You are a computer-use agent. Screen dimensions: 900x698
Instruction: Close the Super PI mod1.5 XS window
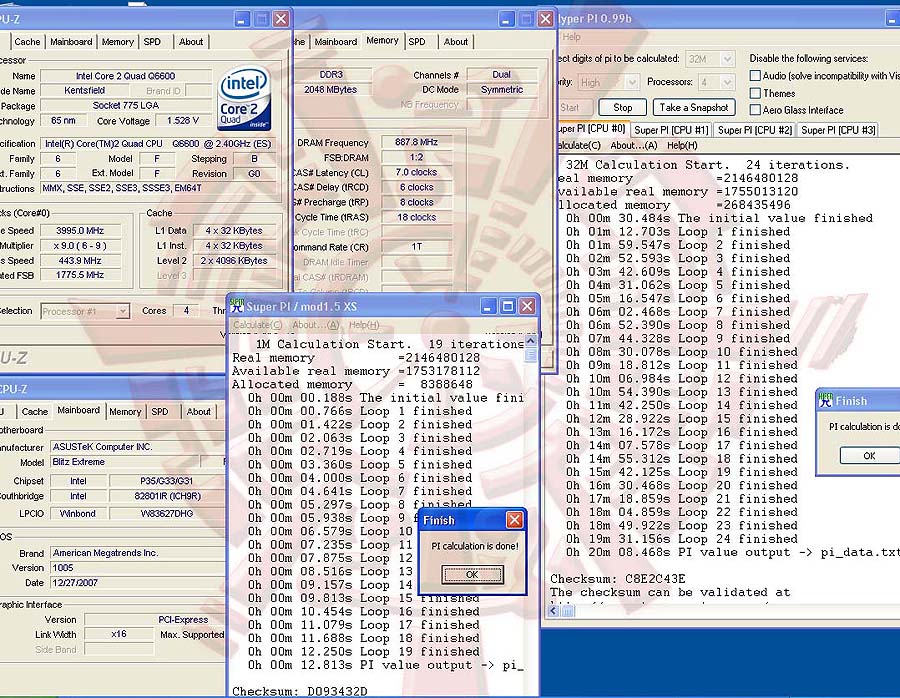point(527,307)
